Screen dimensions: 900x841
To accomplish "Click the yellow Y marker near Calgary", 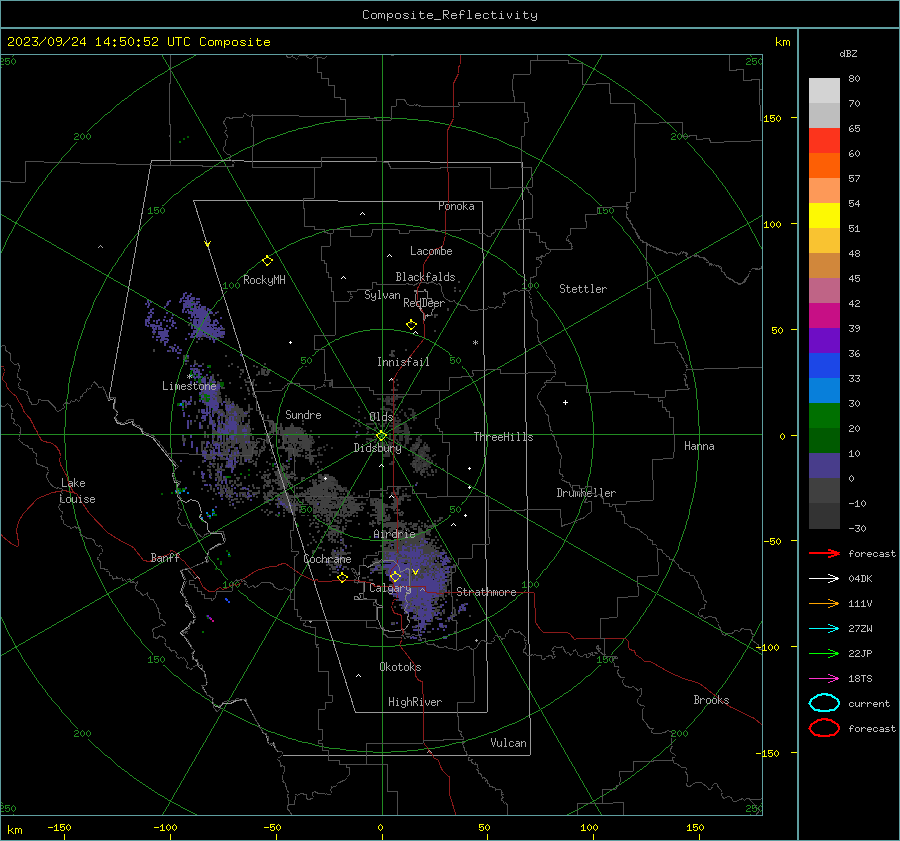I will (x=416, y=572).
